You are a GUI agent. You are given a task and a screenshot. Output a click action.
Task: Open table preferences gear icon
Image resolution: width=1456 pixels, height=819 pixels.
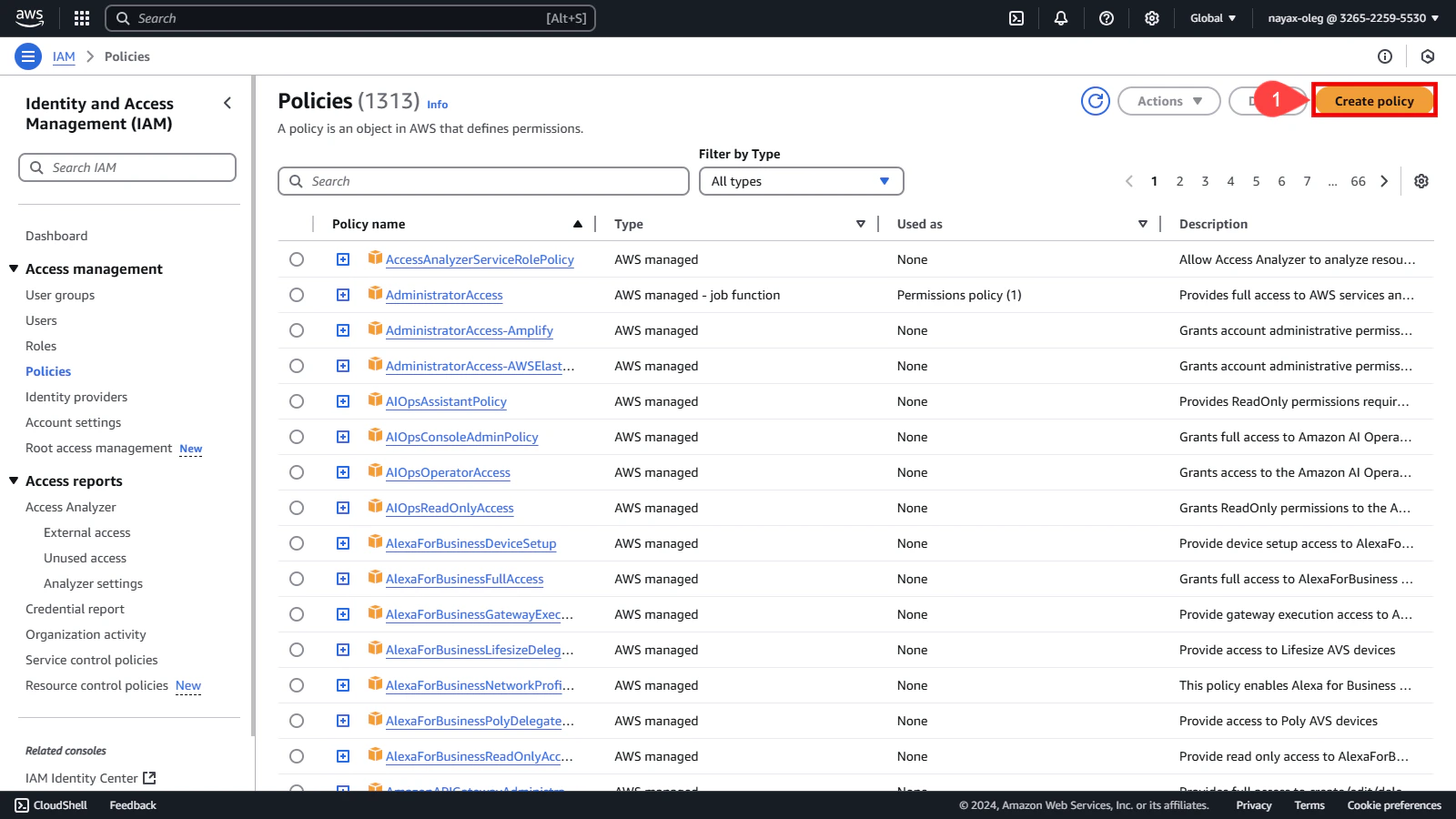coord(1421,181)
